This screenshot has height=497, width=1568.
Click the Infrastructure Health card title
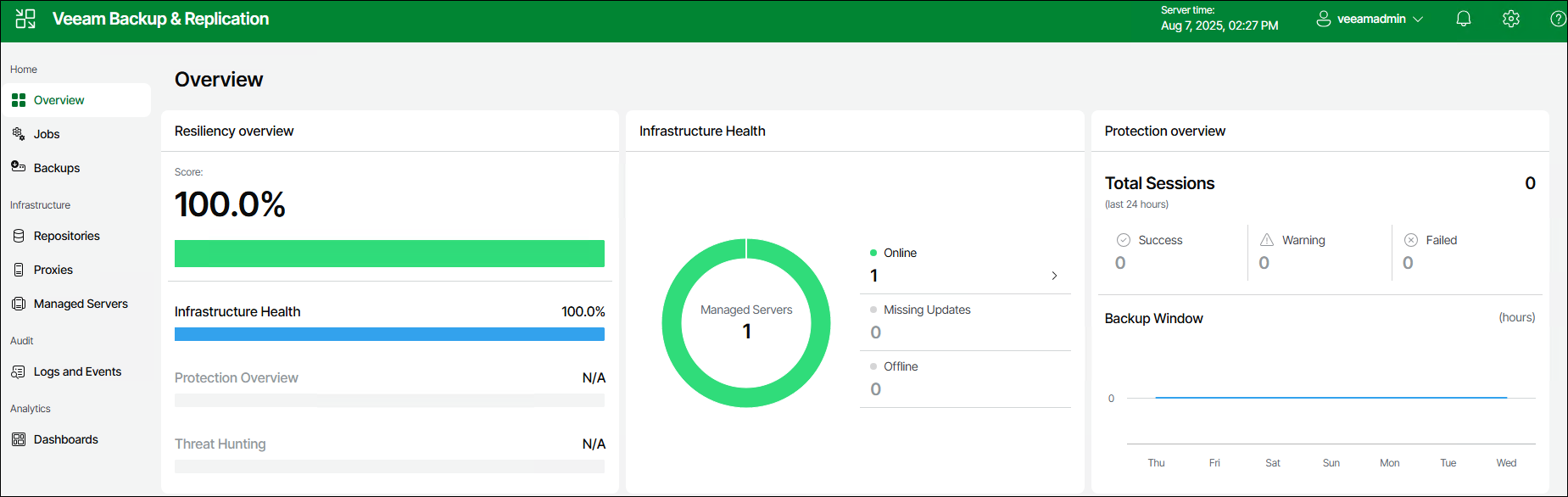[702, 131]
